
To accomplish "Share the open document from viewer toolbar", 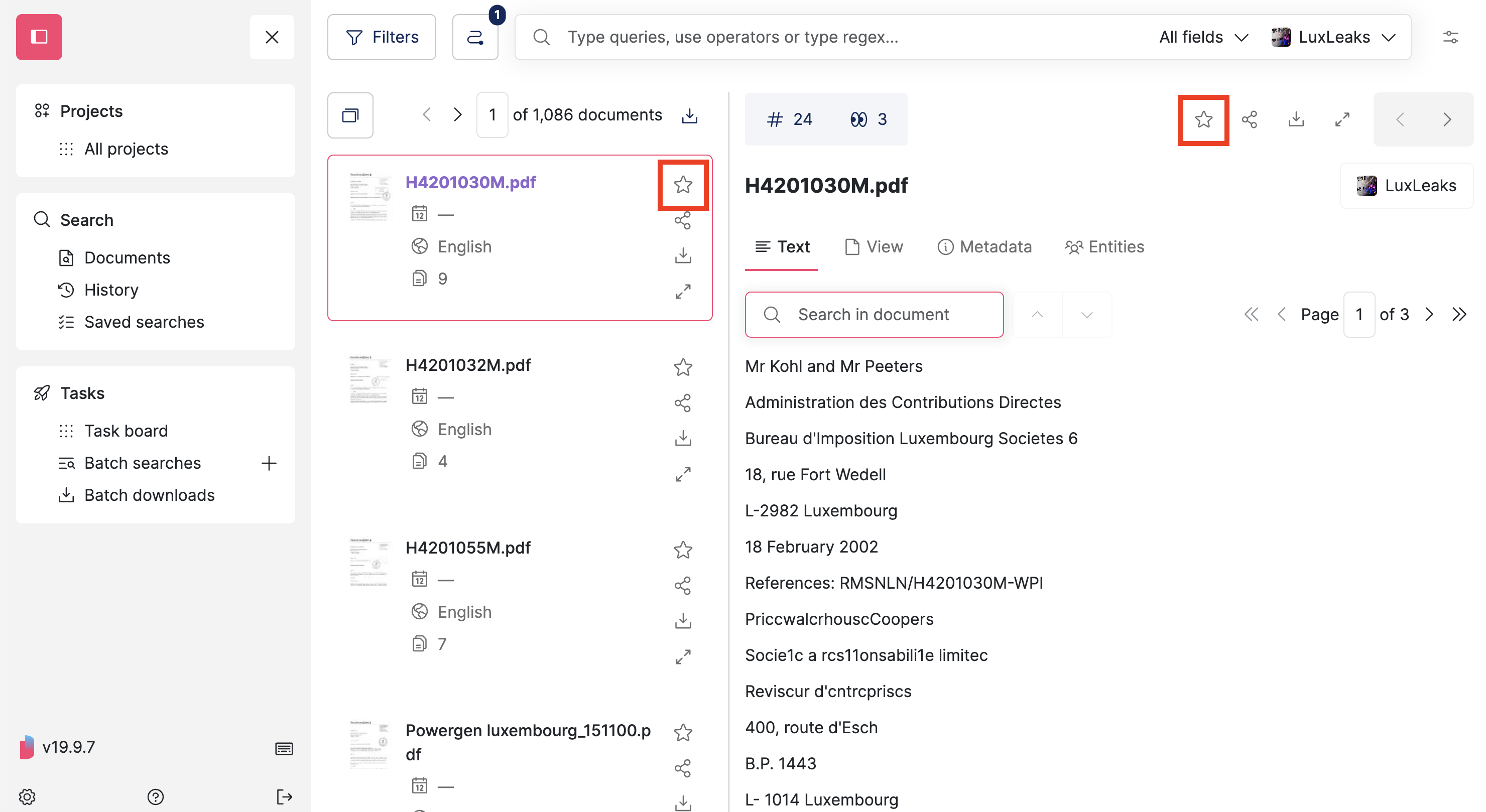I will [1250, 119].
